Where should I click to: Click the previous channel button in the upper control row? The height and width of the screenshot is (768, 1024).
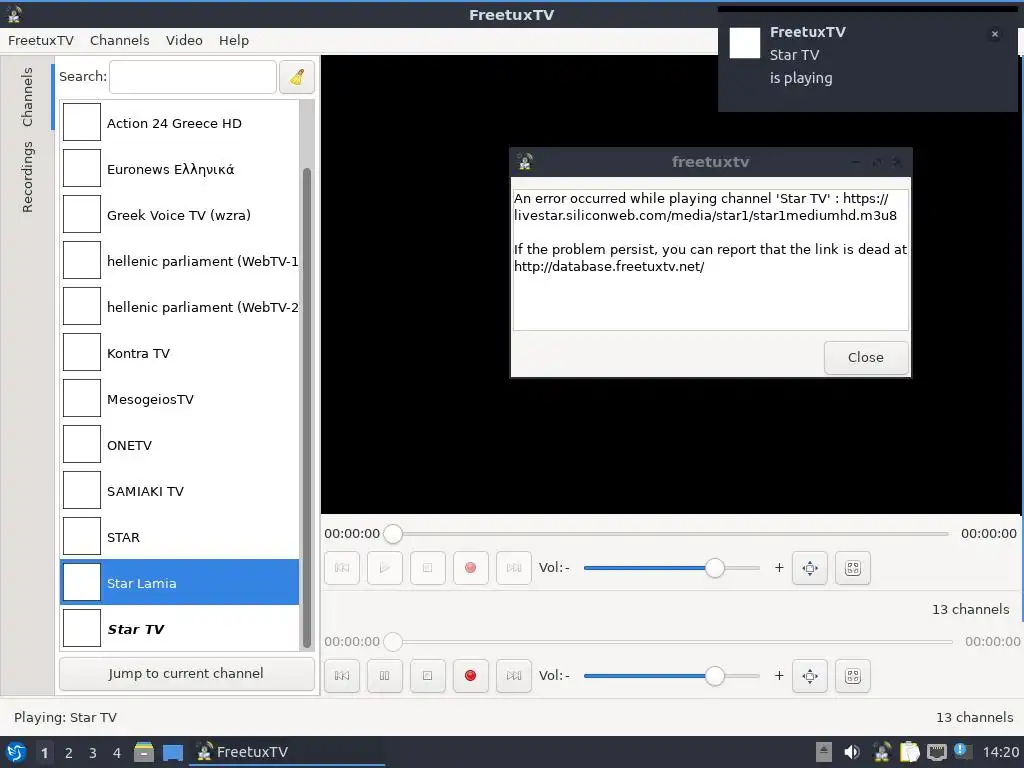coord(342,568)
